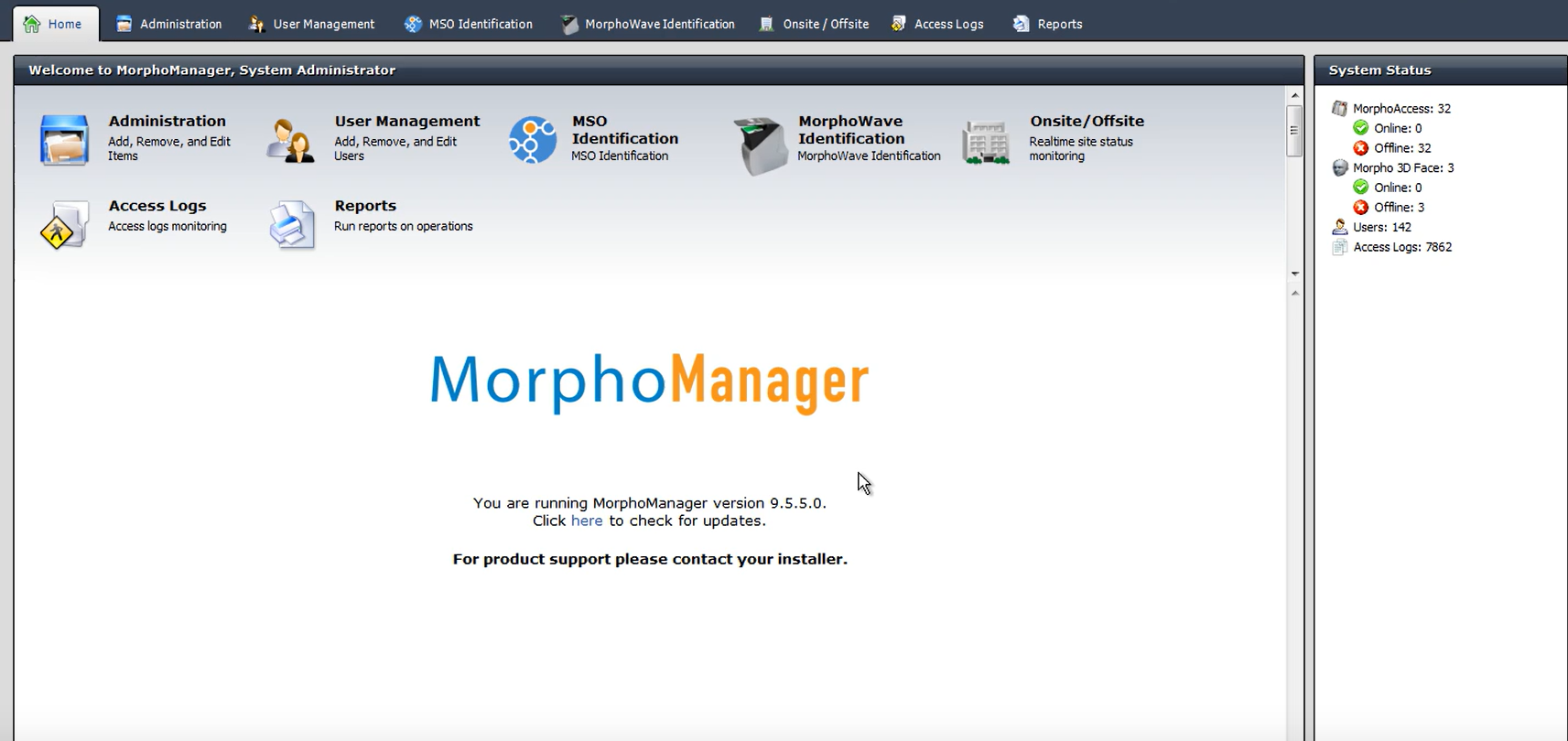Click the 'here' link to check updates
1568x741 pixels.
(x=587, y=521)
